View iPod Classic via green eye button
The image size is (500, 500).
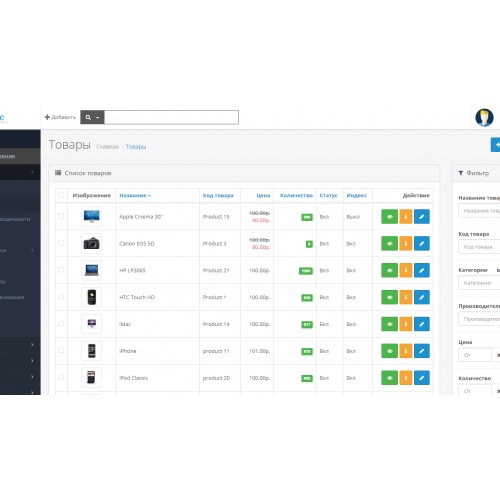click(x=389, y=378)
